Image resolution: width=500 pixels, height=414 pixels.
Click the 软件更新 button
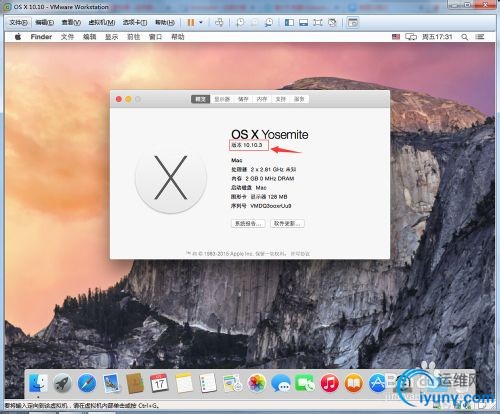pos(287,223)
